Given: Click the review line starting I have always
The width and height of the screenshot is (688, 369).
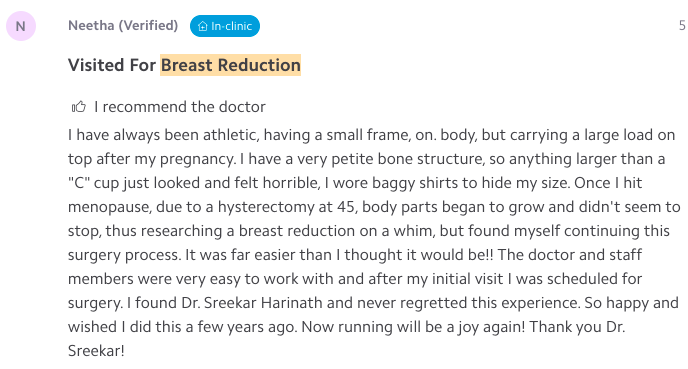Looking at the screenshot, I should [371, 135].
